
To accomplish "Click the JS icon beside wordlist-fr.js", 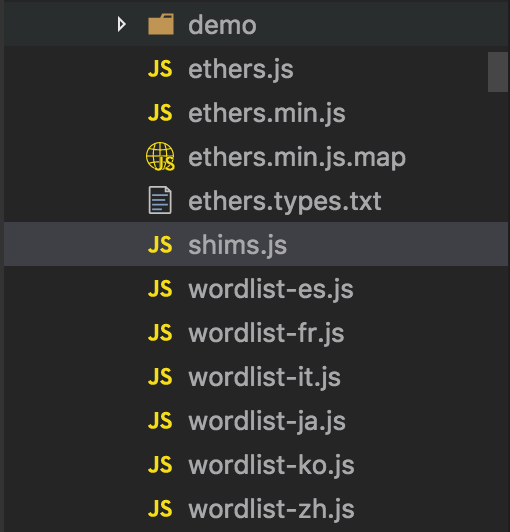I will point(160,332).
